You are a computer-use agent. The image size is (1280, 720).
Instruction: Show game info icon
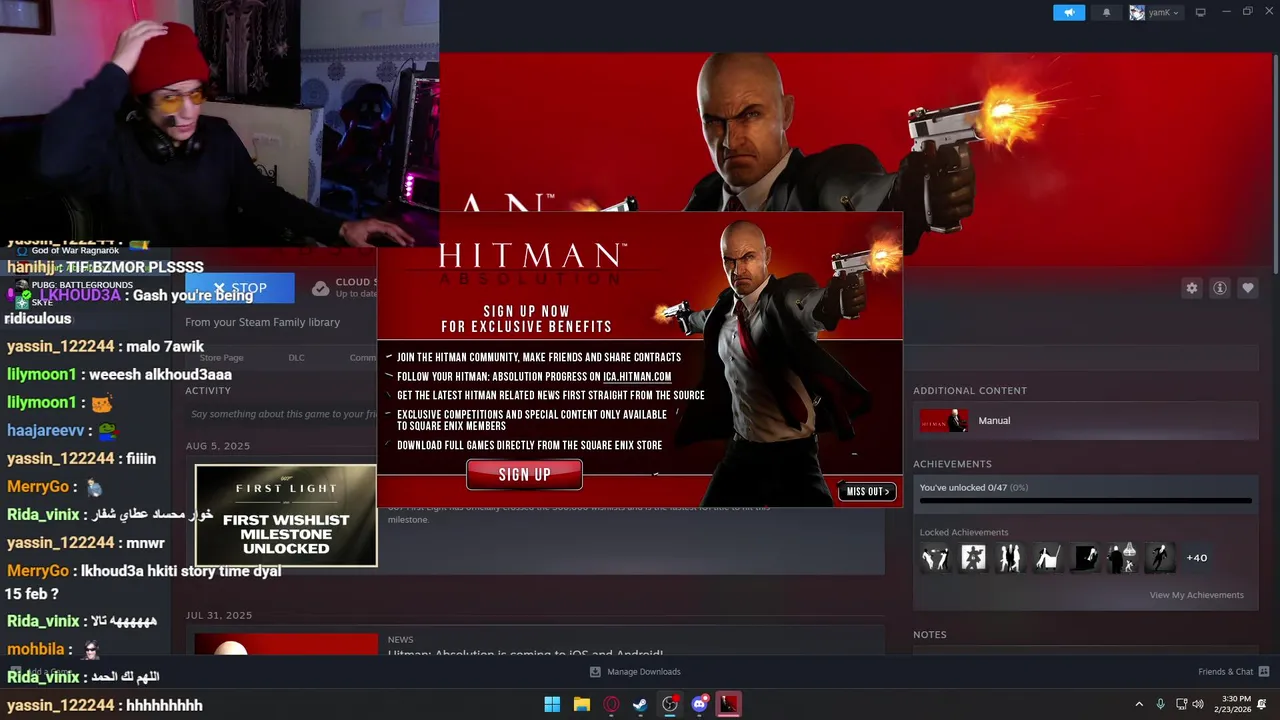click(x=1220, y=288)
